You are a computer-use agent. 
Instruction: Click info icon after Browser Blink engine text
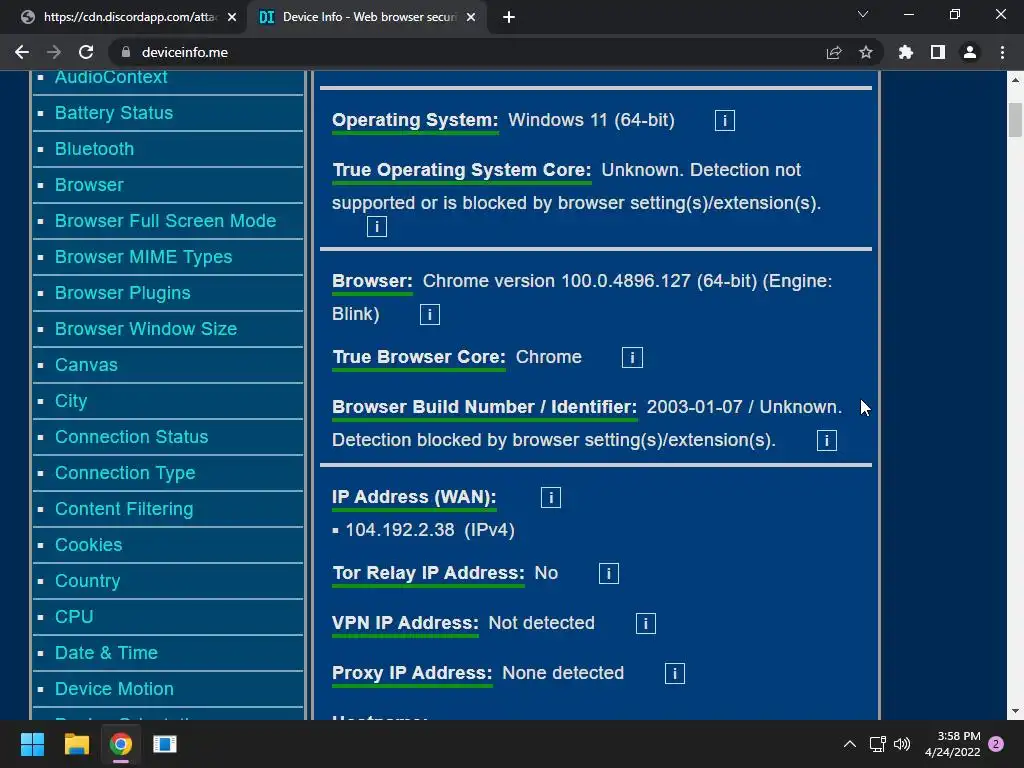429,314
